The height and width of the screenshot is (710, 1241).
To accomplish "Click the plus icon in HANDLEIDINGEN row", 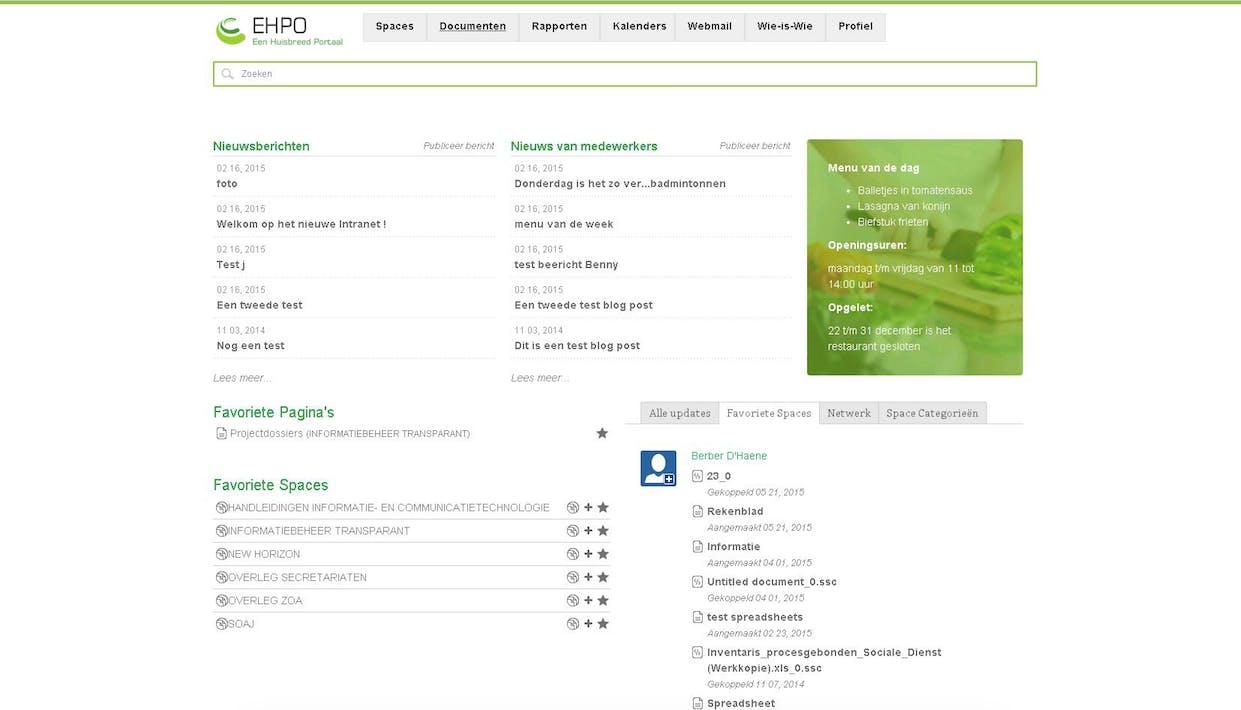I will [588, 508].
